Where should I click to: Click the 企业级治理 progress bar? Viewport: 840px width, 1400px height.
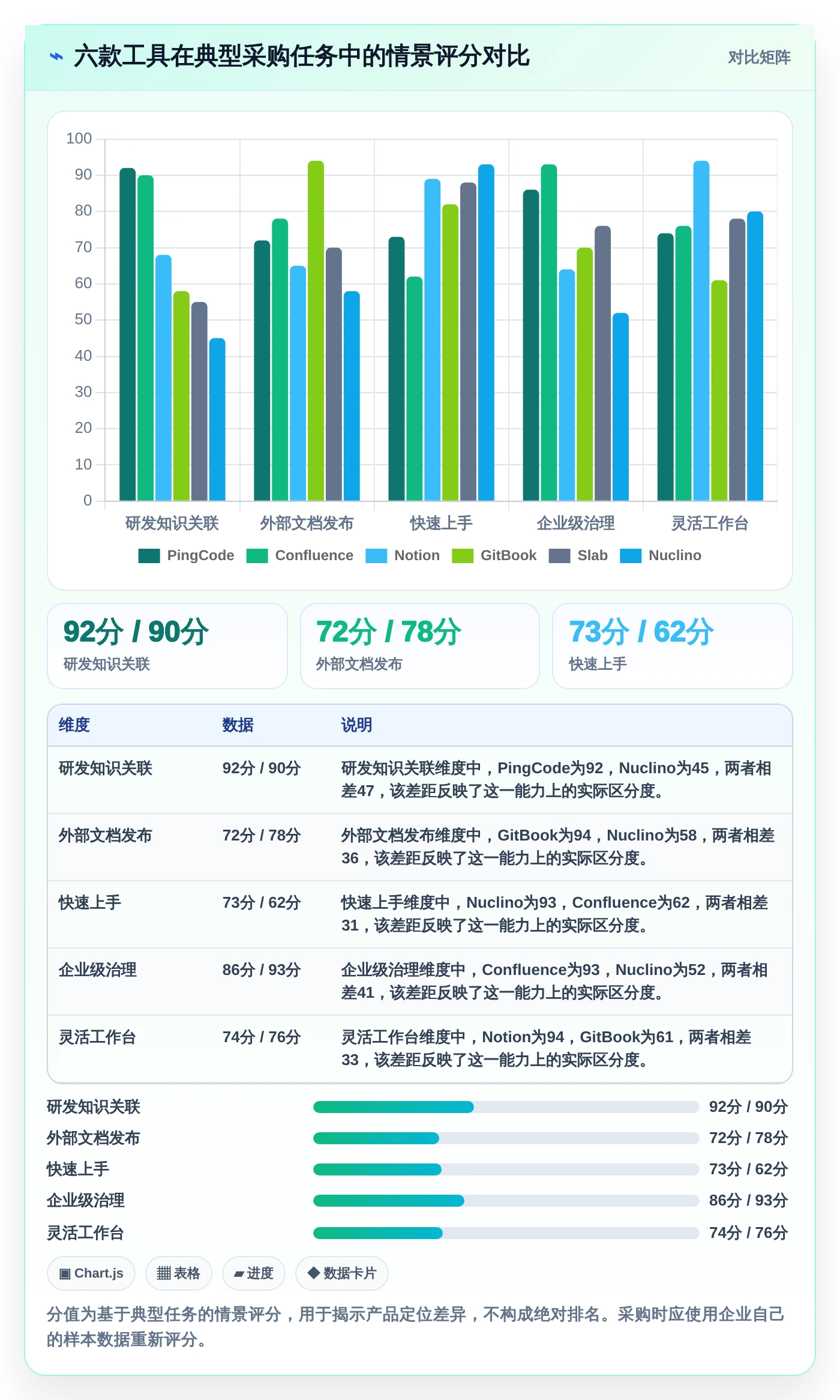tap(506, 1201)
